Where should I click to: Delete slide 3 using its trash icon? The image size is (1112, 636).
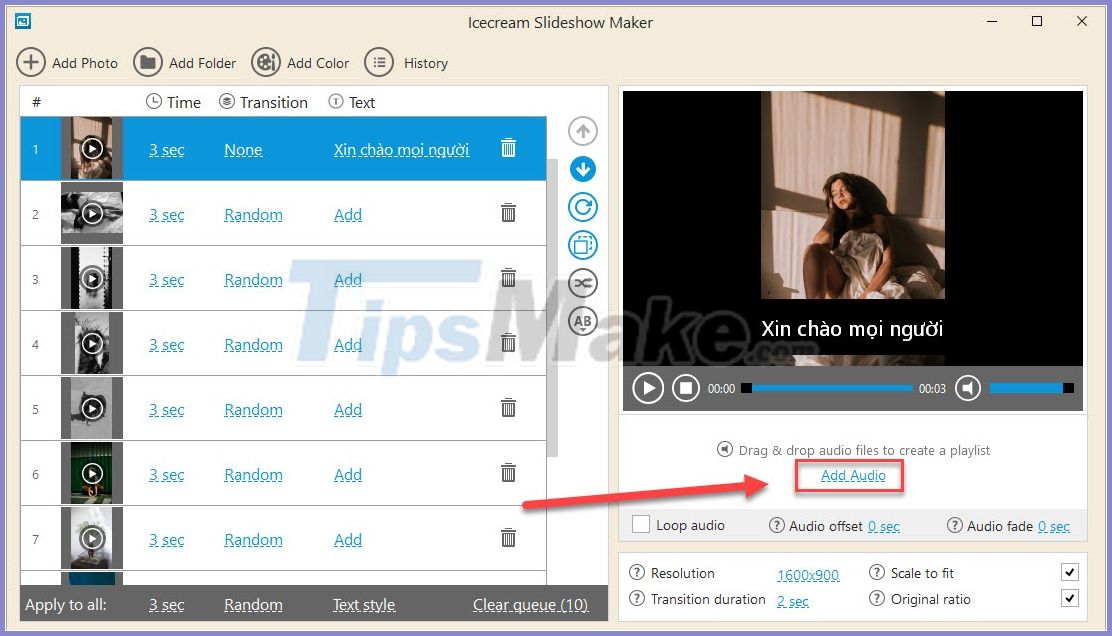(x=508, y=279)
